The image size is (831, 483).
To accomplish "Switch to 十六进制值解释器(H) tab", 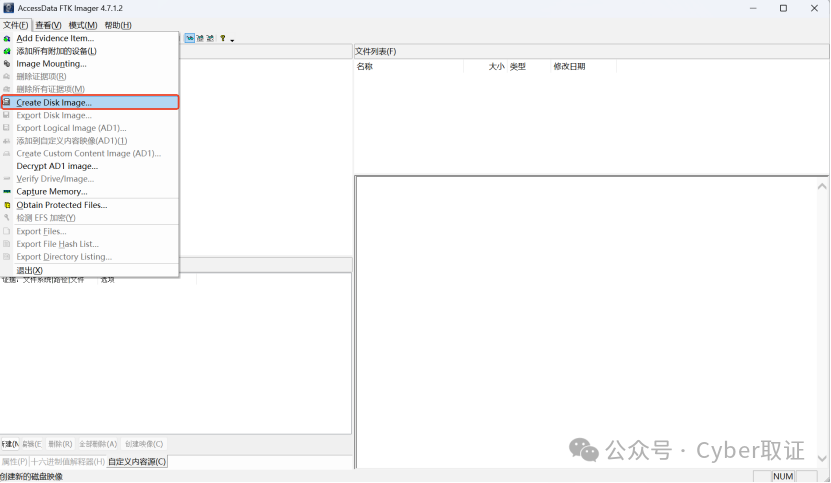I will [x=67, y=462].
